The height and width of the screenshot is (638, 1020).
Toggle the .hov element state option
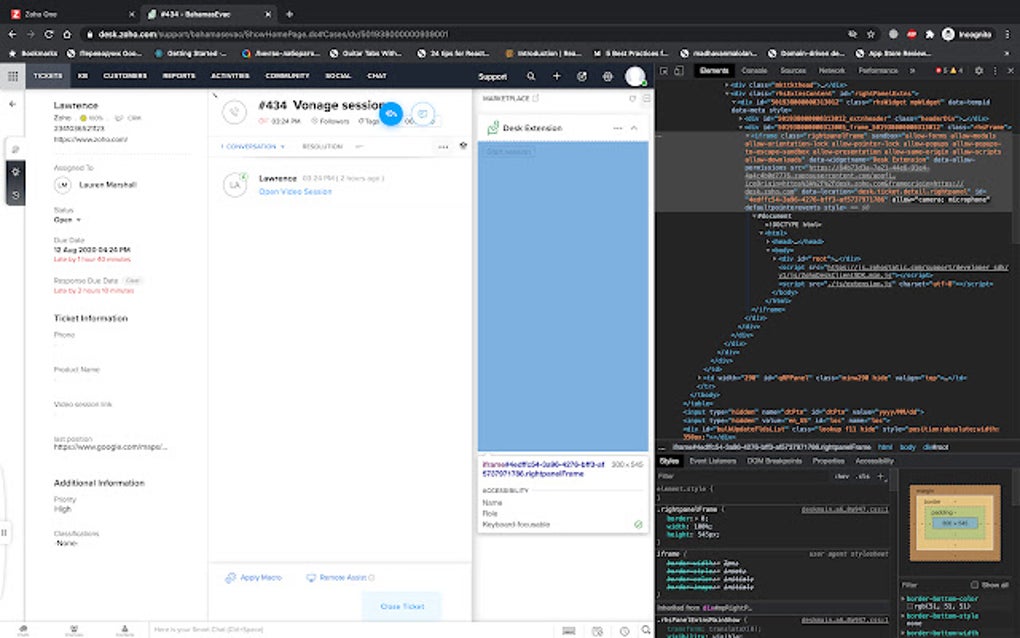(842, 476)
